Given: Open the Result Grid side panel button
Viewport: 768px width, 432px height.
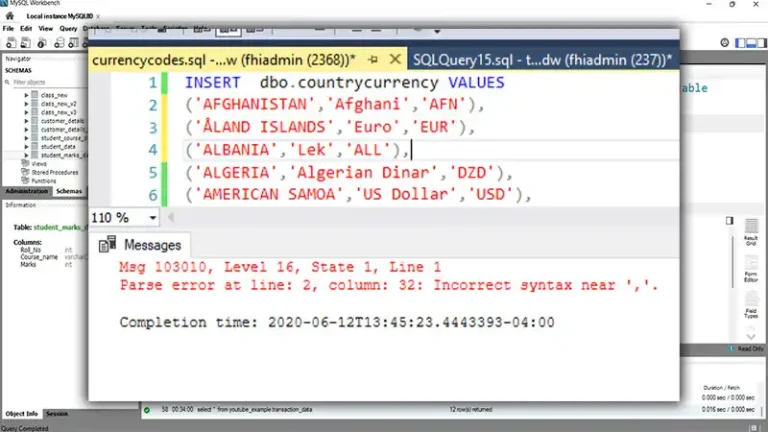Looking at the screenshot, I should point(750,232).
